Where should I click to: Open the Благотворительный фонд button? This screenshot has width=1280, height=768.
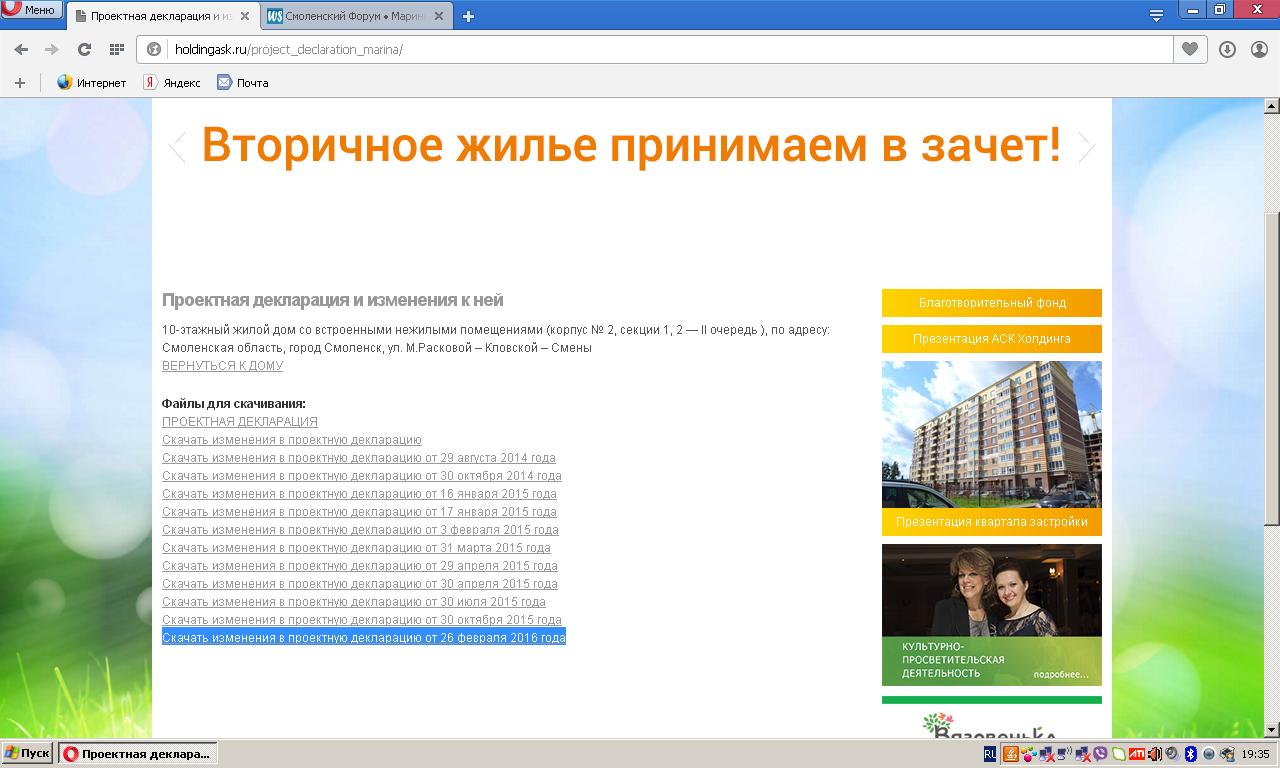(x=992, y=303)
